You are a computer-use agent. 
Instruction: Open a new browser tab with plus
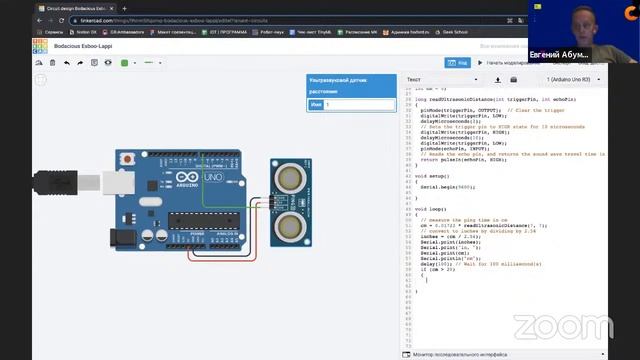pos(124,8)
